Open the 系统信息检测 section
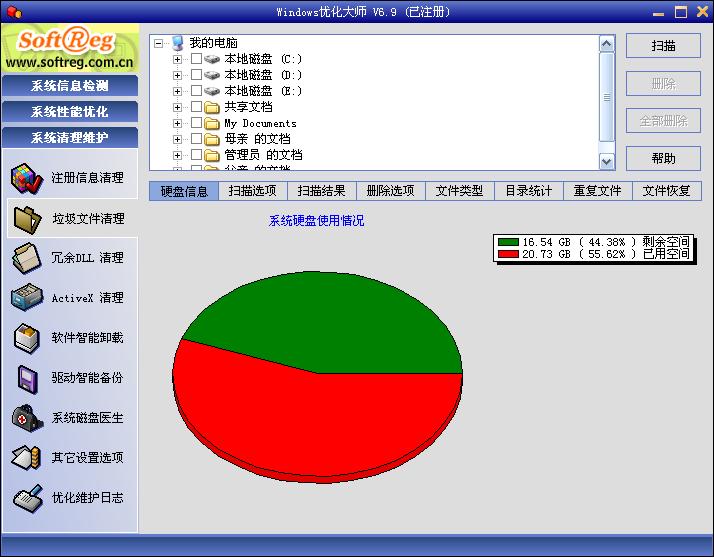714x557 pixels. 70,86
